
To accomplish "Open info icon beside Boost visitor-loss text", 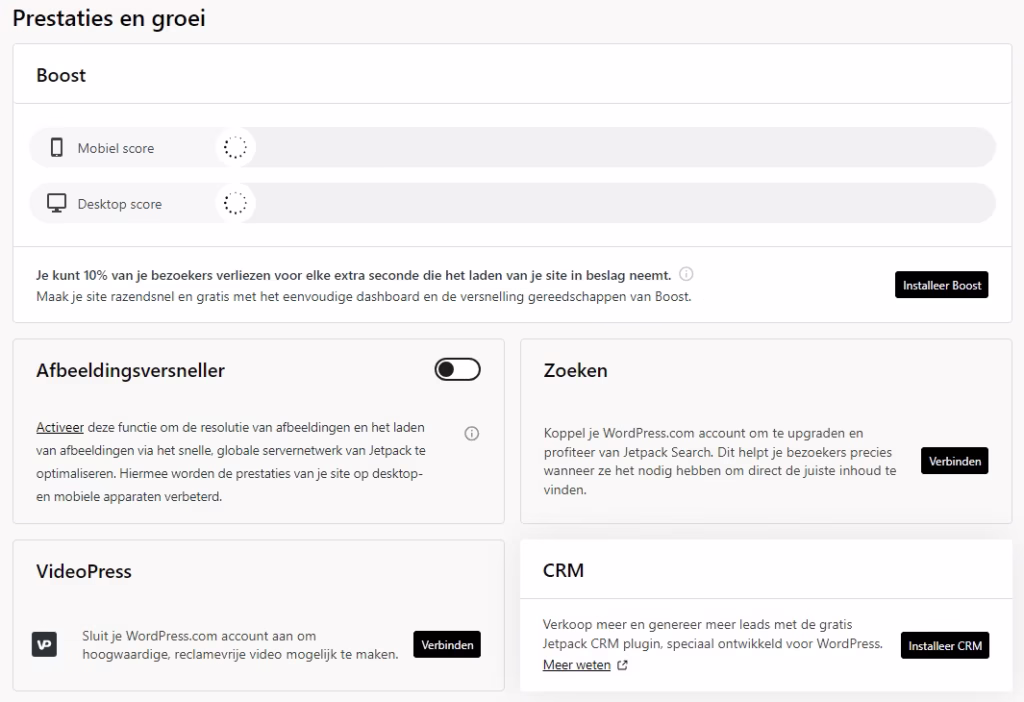I will pos(687,274).
